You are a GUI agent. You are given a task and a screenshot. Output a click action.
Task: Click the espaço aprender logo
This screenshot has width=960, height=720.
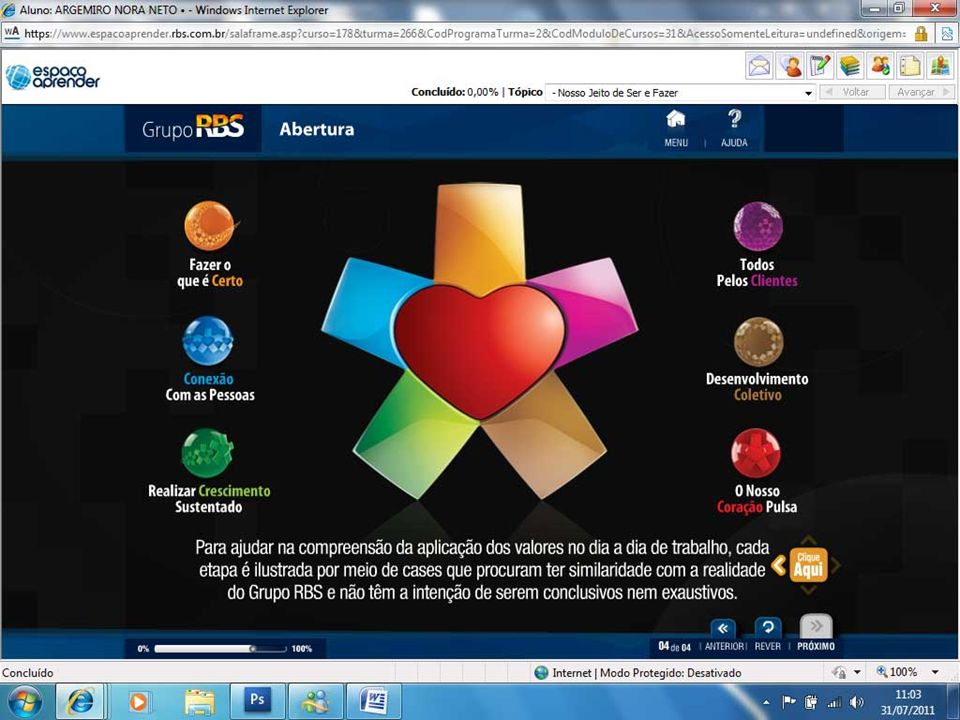point(53,77)
